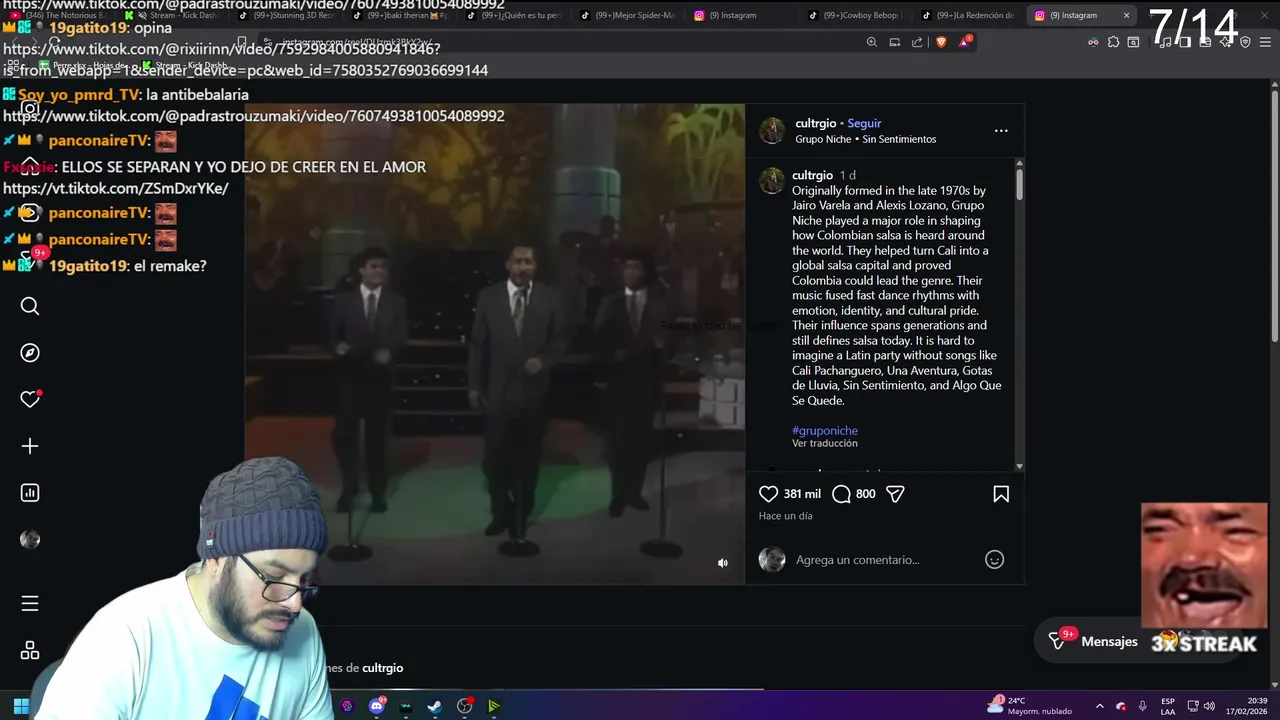
Task: Focus the Agrega un comentario field
Action: (885, 560)
